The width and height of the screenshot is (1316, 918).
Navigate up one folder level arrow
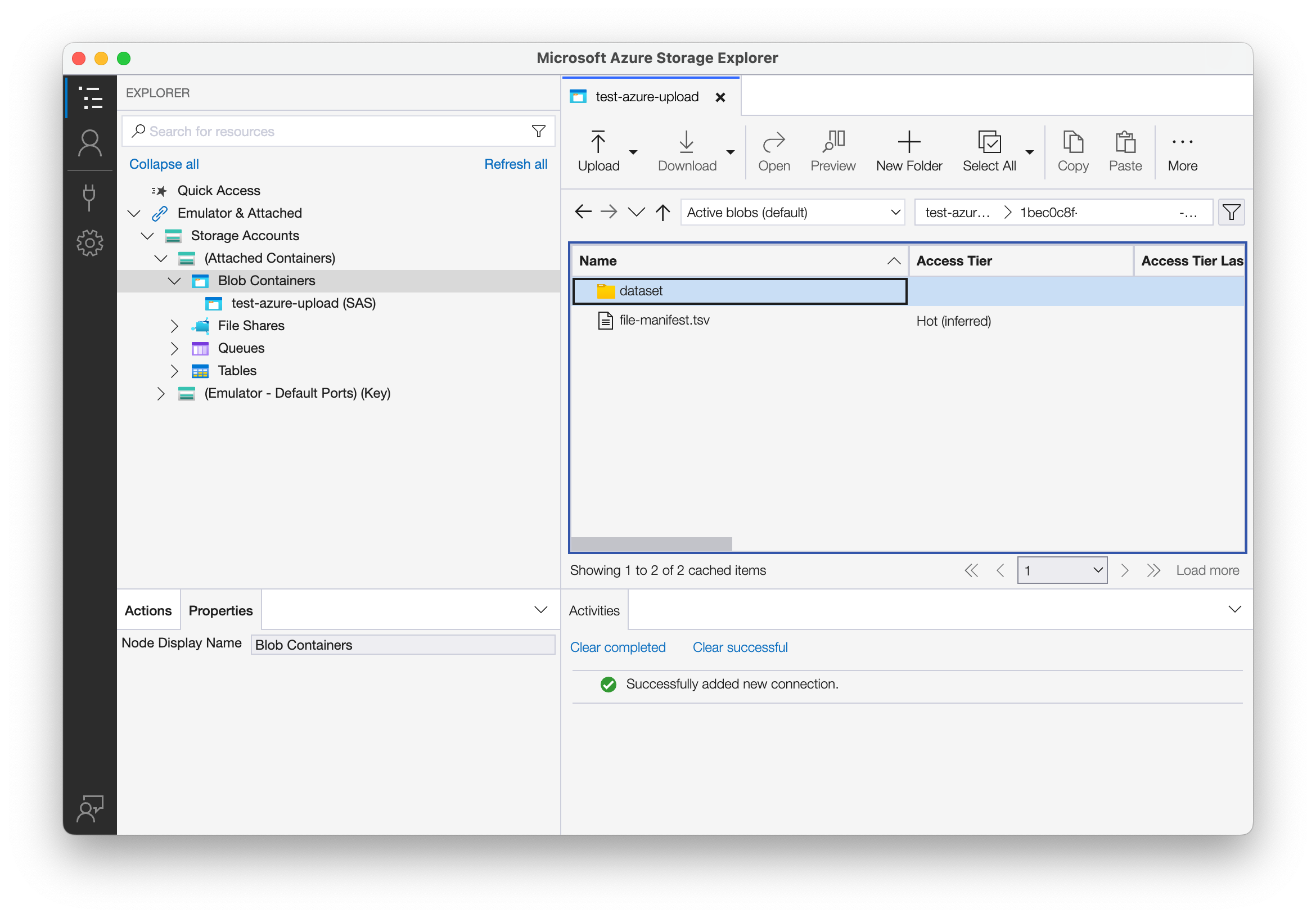point(662,213)
